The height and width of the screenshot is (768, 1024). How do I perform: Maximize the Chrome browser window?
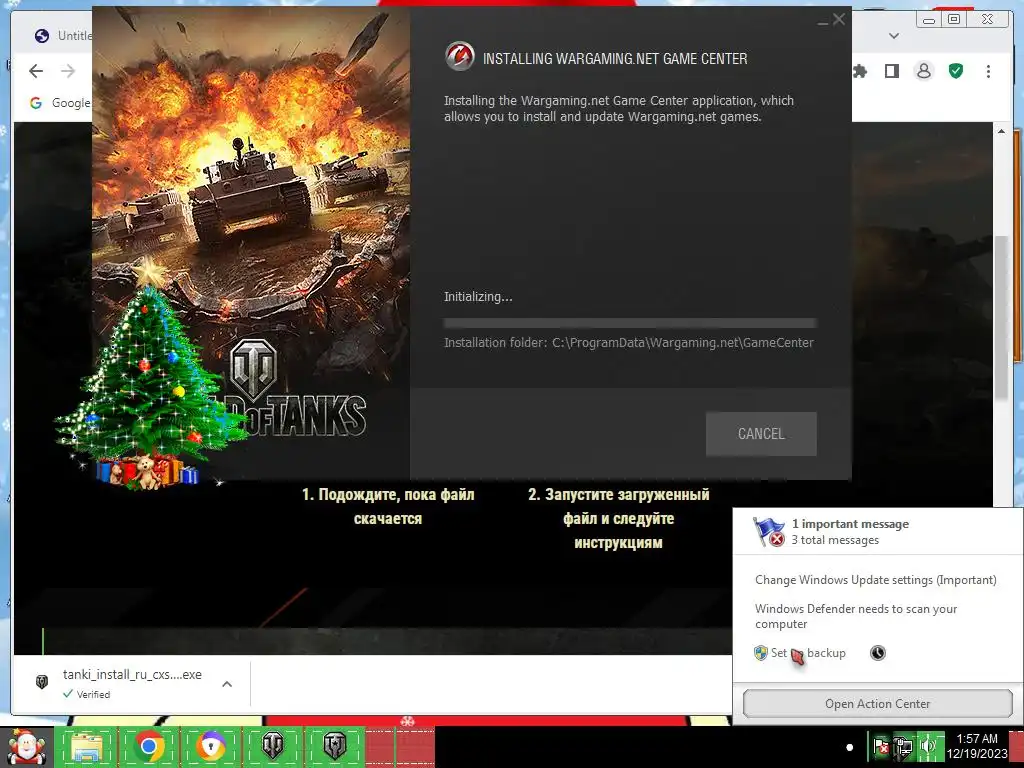(x=954, y=20)
